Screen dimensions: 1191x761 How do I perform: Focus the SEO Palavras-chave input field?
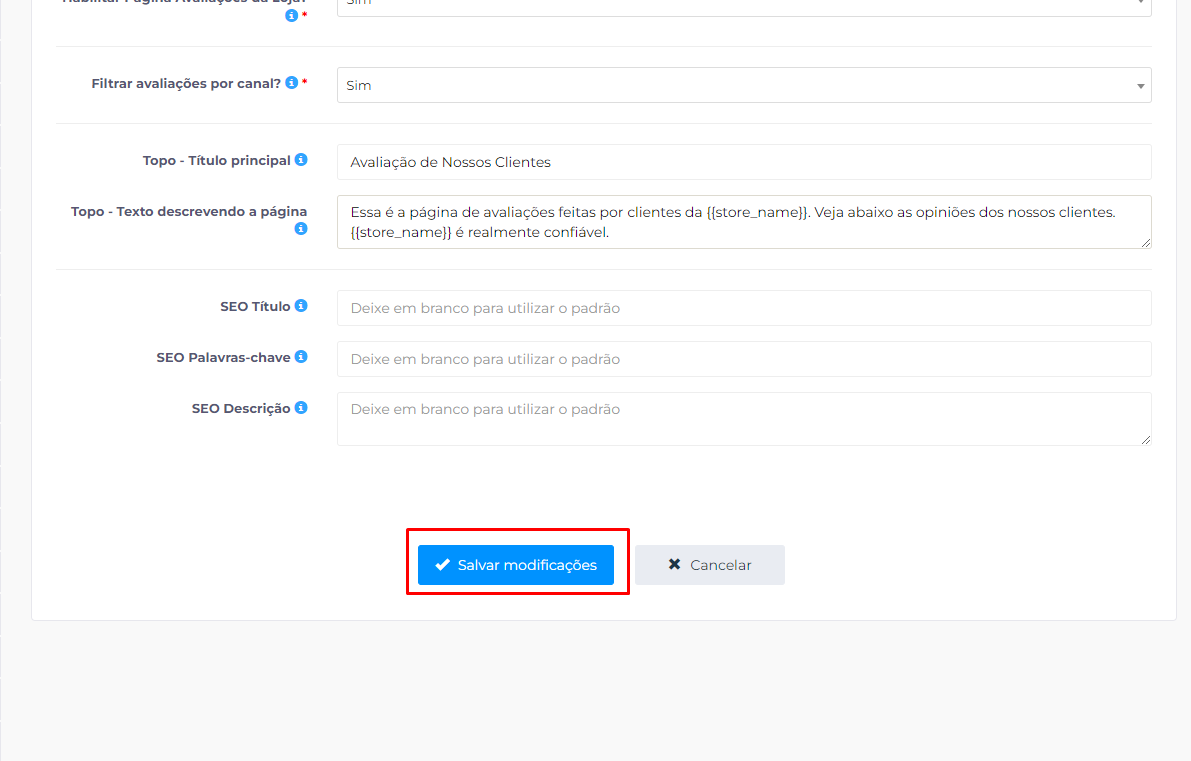click(x=744, y=358)
